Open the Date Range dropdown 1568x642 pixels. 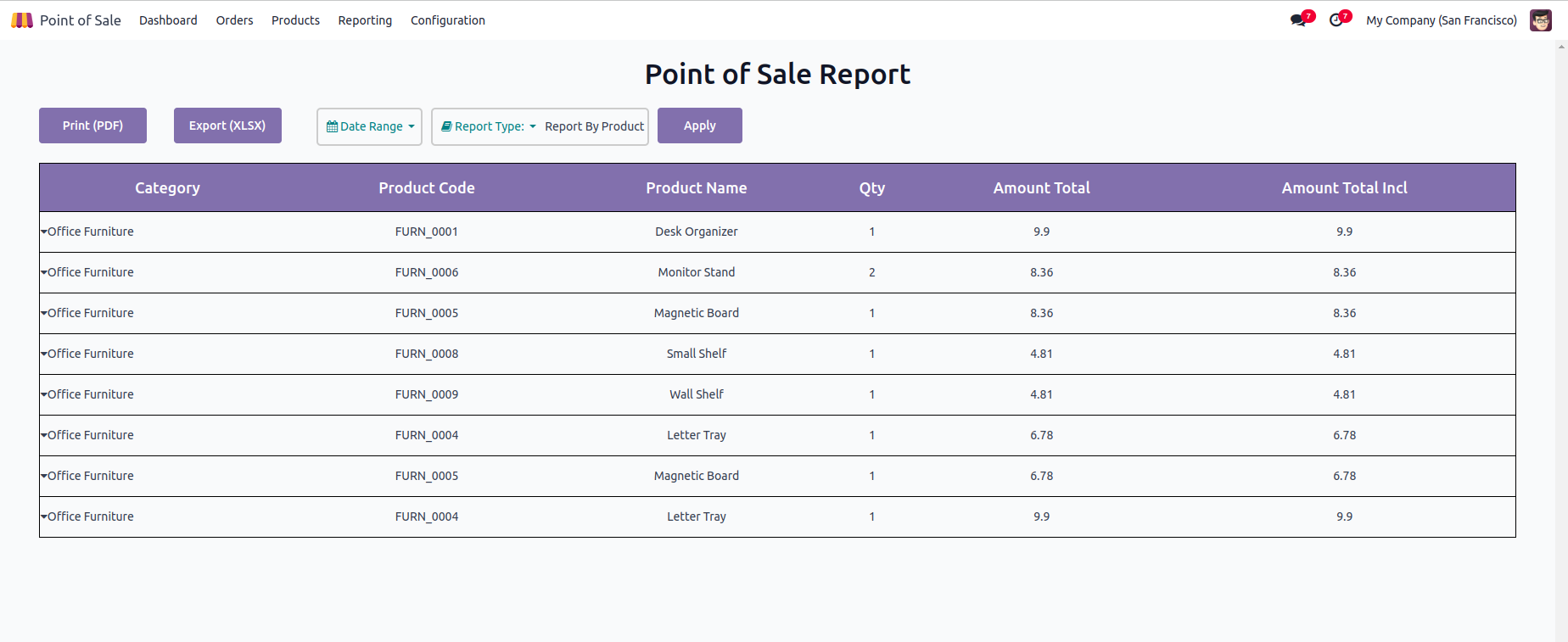(370, 126)
